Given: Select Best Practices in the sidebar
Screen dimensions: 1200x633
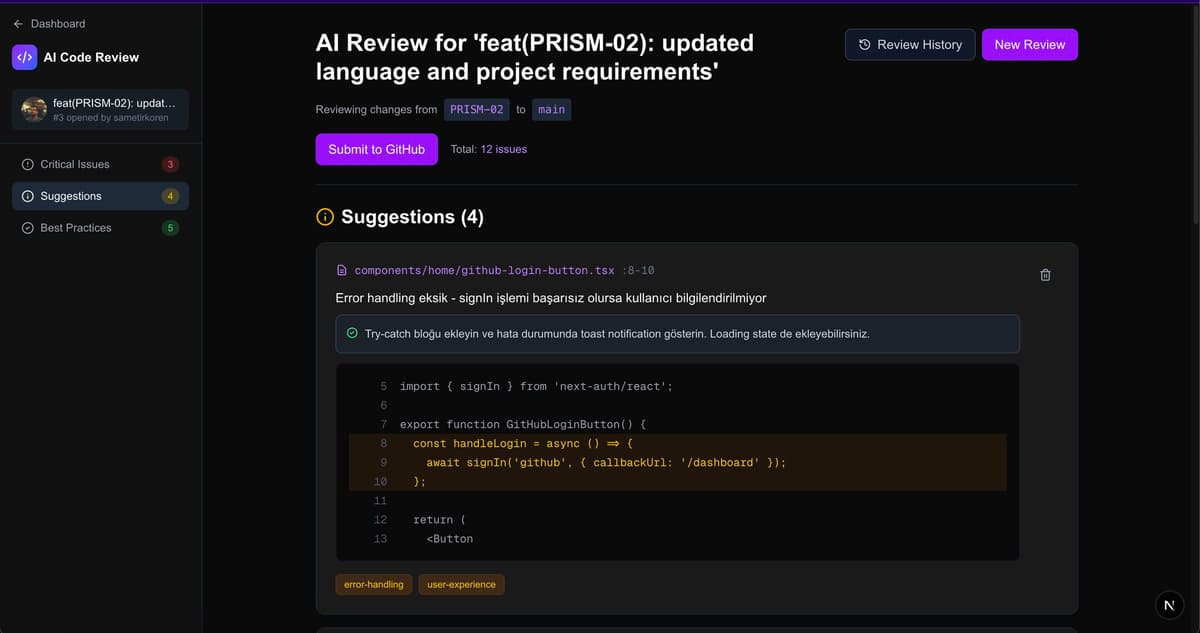Looking at the screenshot, I should click(x=74, y=227).
